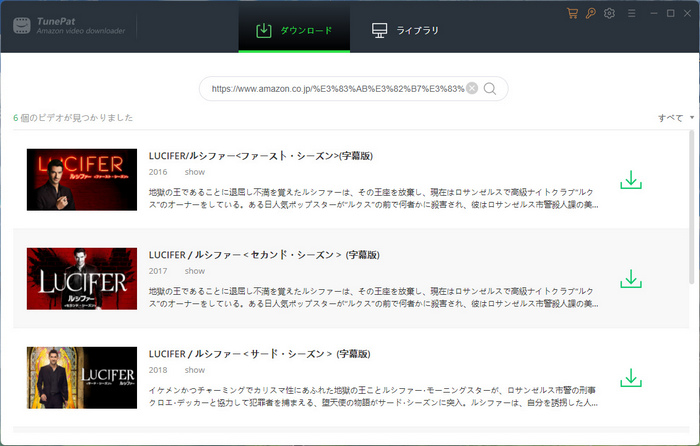
Task: Click the results list vertical scrollbar
Action: pos(692,208)
